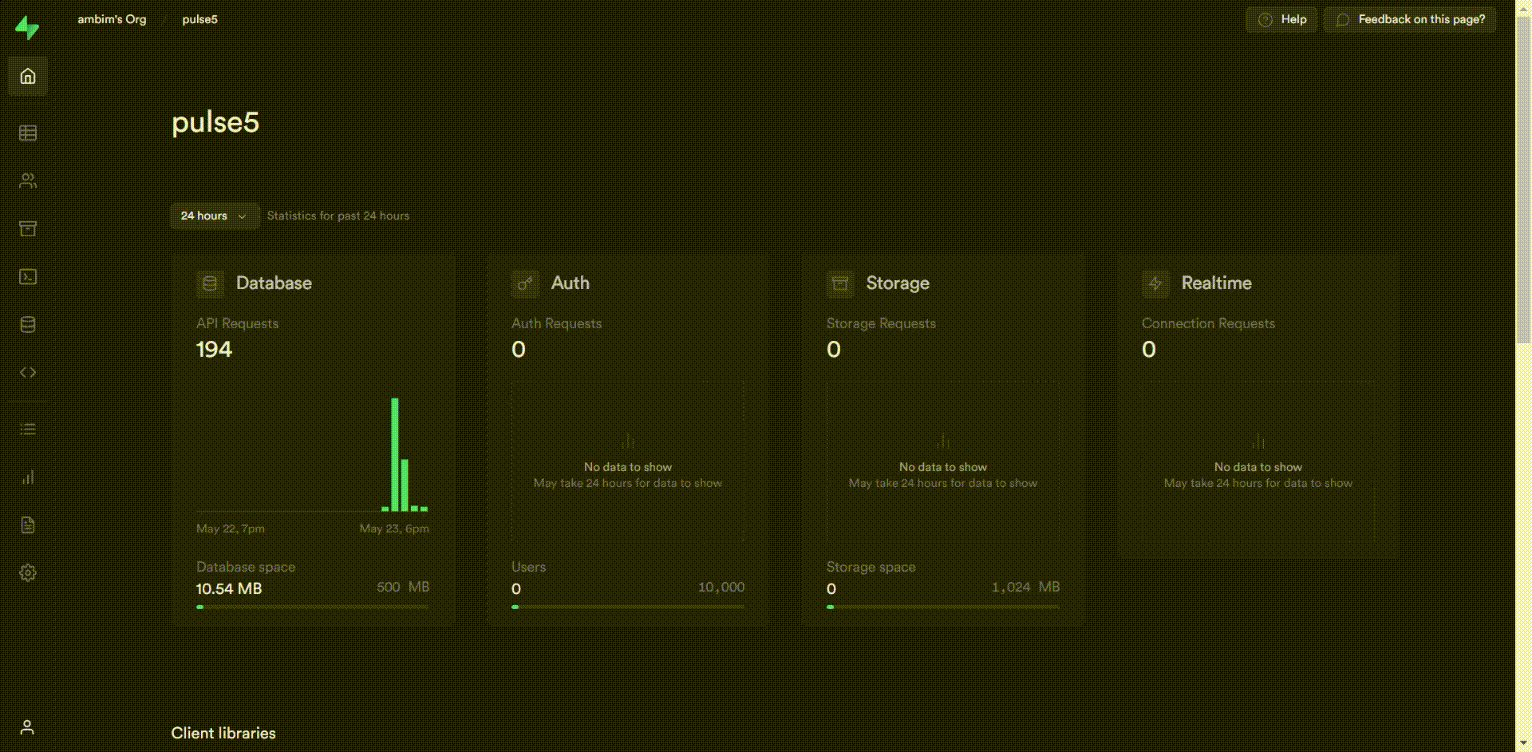Click Feedback on this page button
This screenshot has height=752, width=1532.
[1410, 20]
